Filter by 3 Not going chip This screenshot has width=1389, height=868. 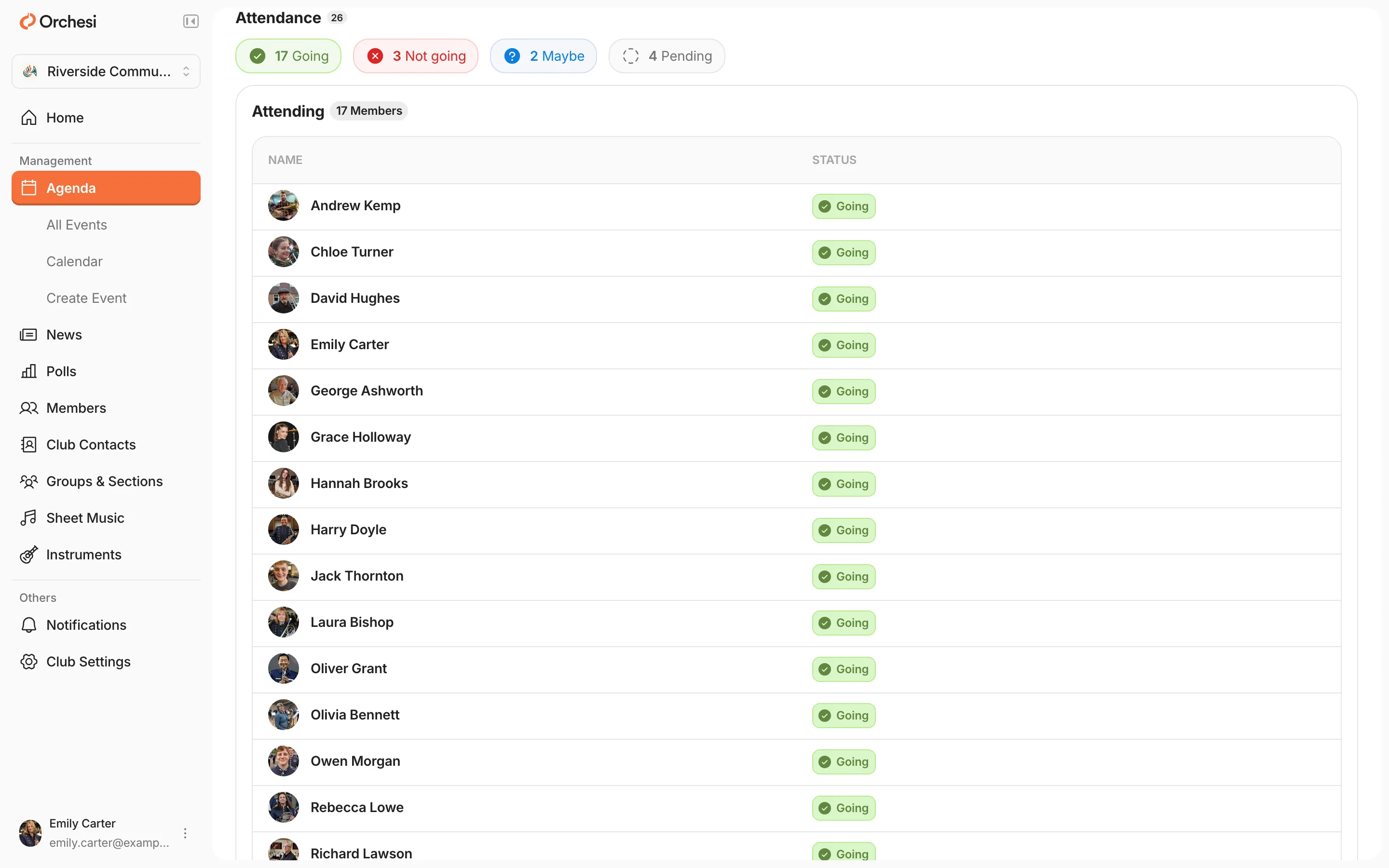coord(416,55)
